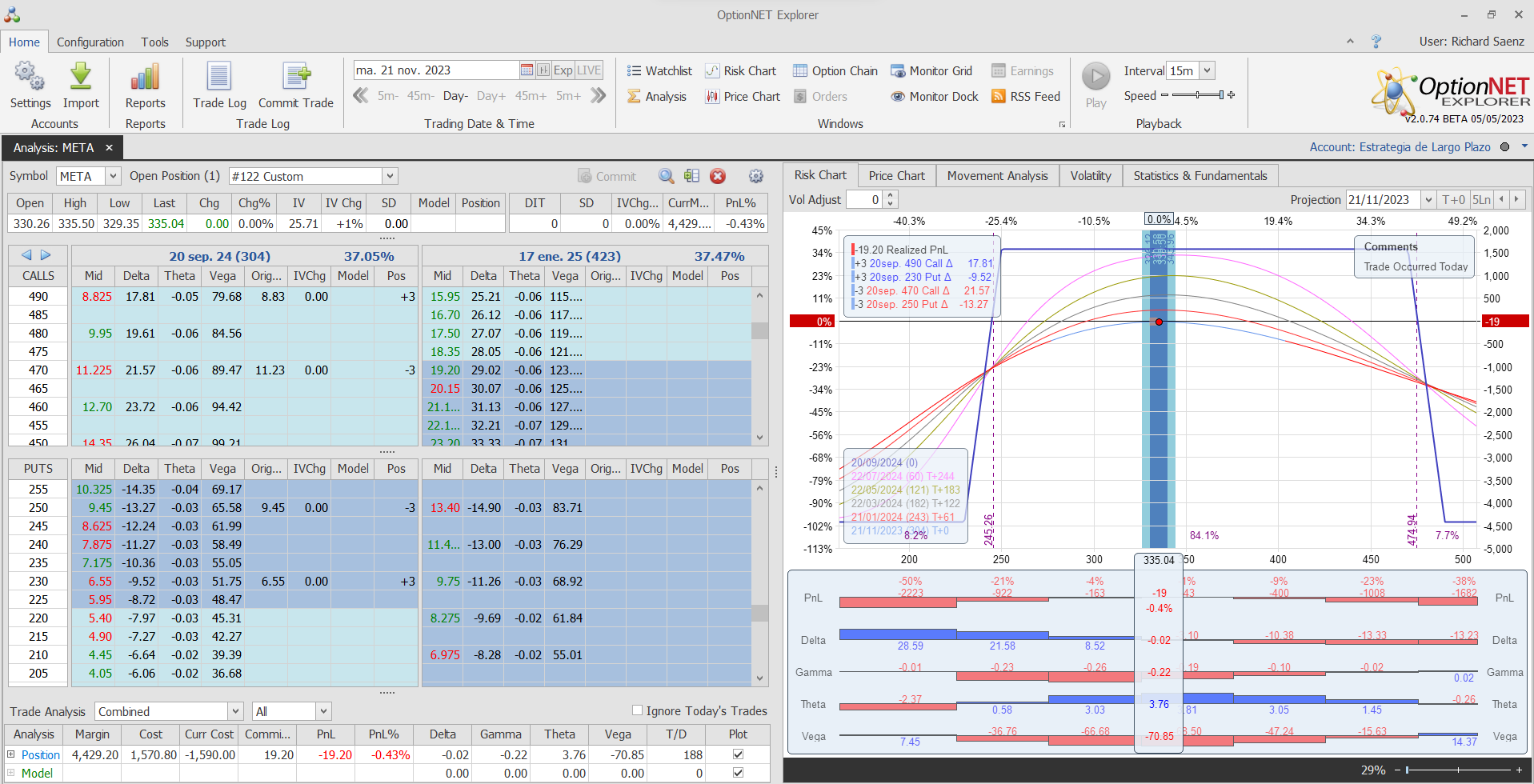The image size is (1534, 784).
Task: Toggle the T+0 projection button
Action: tap(1453, 199)
